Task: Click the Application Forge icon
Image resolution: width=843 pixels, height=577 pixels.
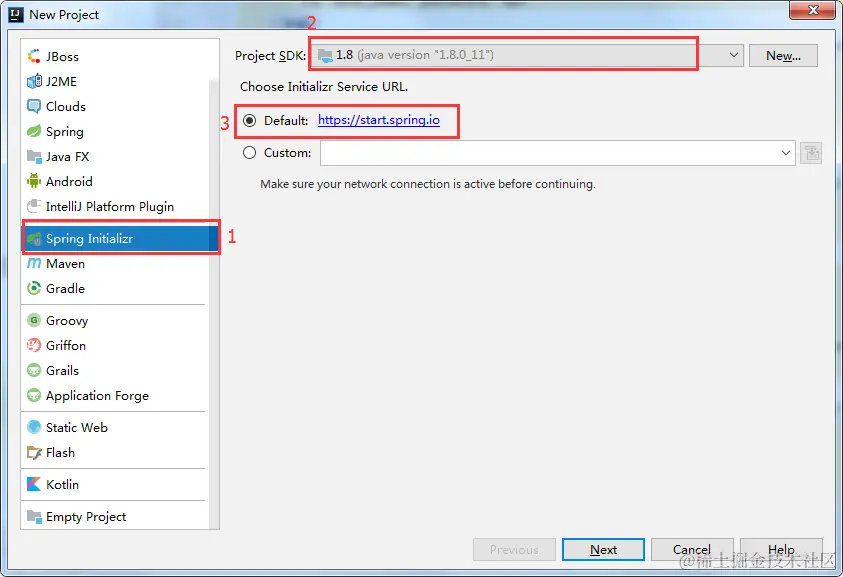Action: (34, 395)
